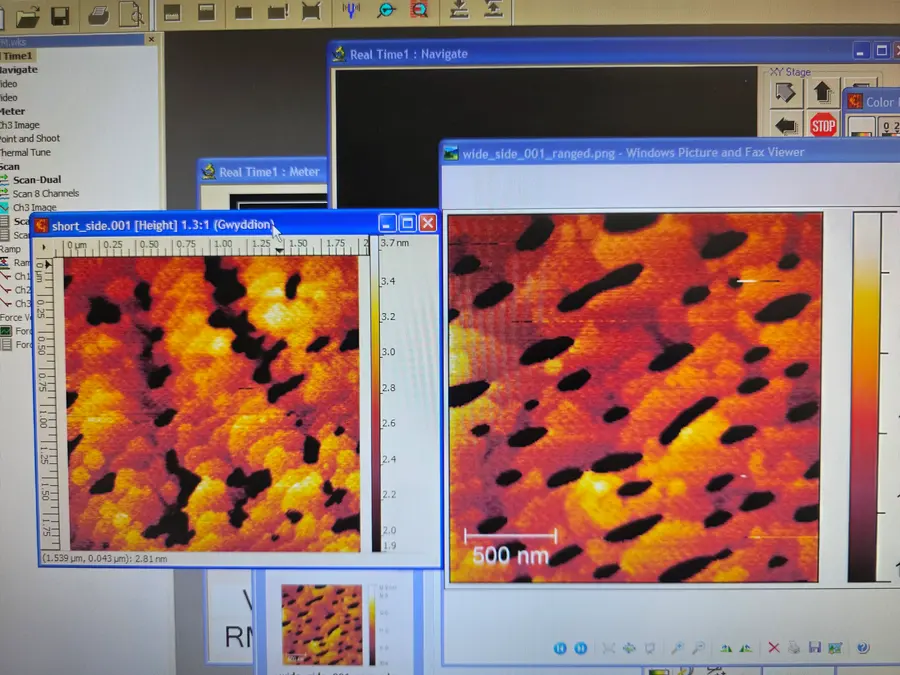Click Zoom In magnifier in Picture Viewer

(678, 648)
